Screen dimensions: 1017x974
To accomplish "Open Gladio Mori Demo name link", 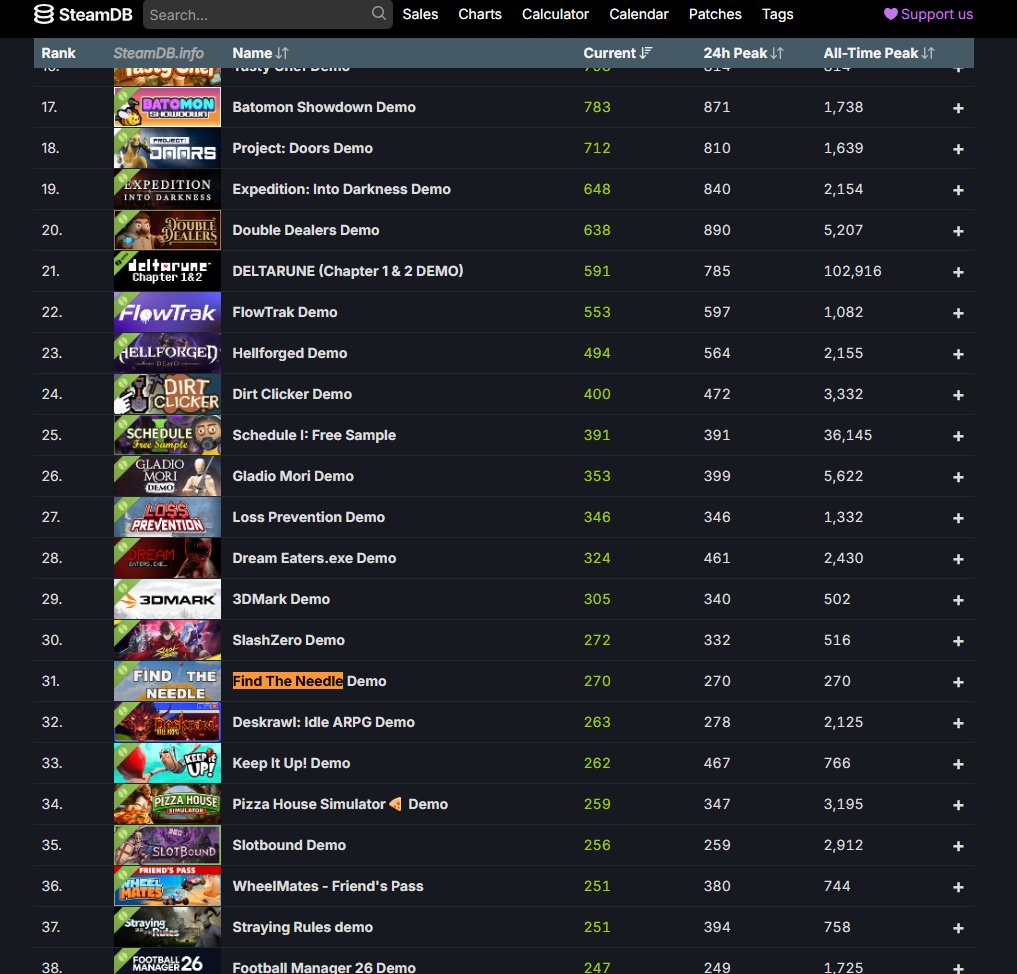I will click(x=293, y=476).
